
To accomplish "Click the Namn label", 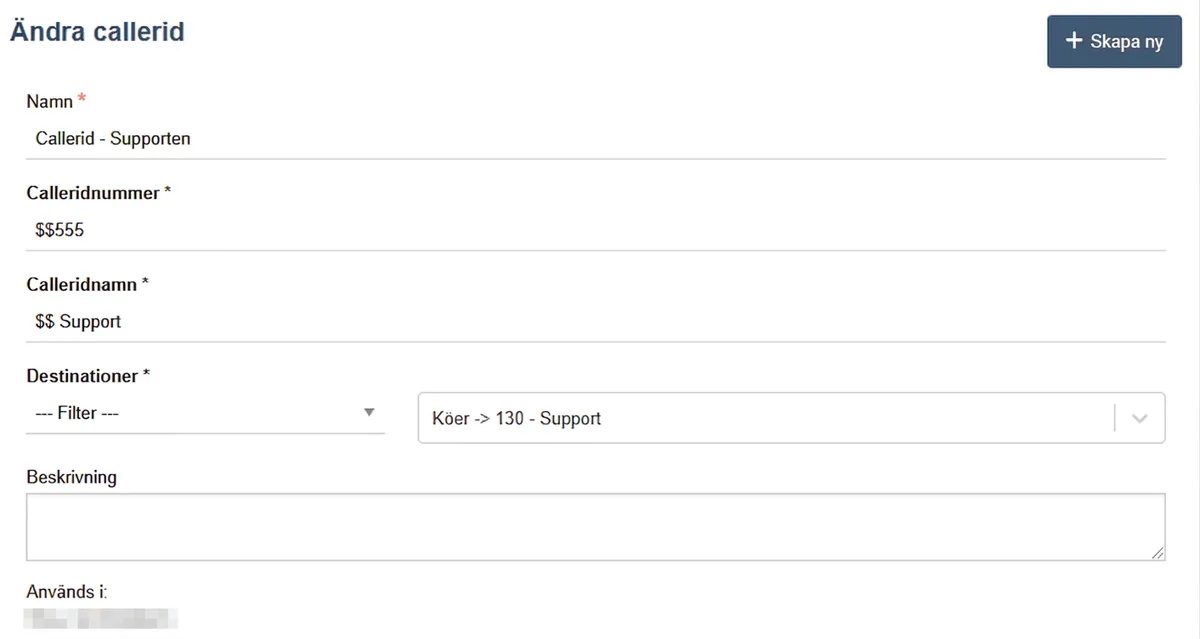I will coord(50,101).
